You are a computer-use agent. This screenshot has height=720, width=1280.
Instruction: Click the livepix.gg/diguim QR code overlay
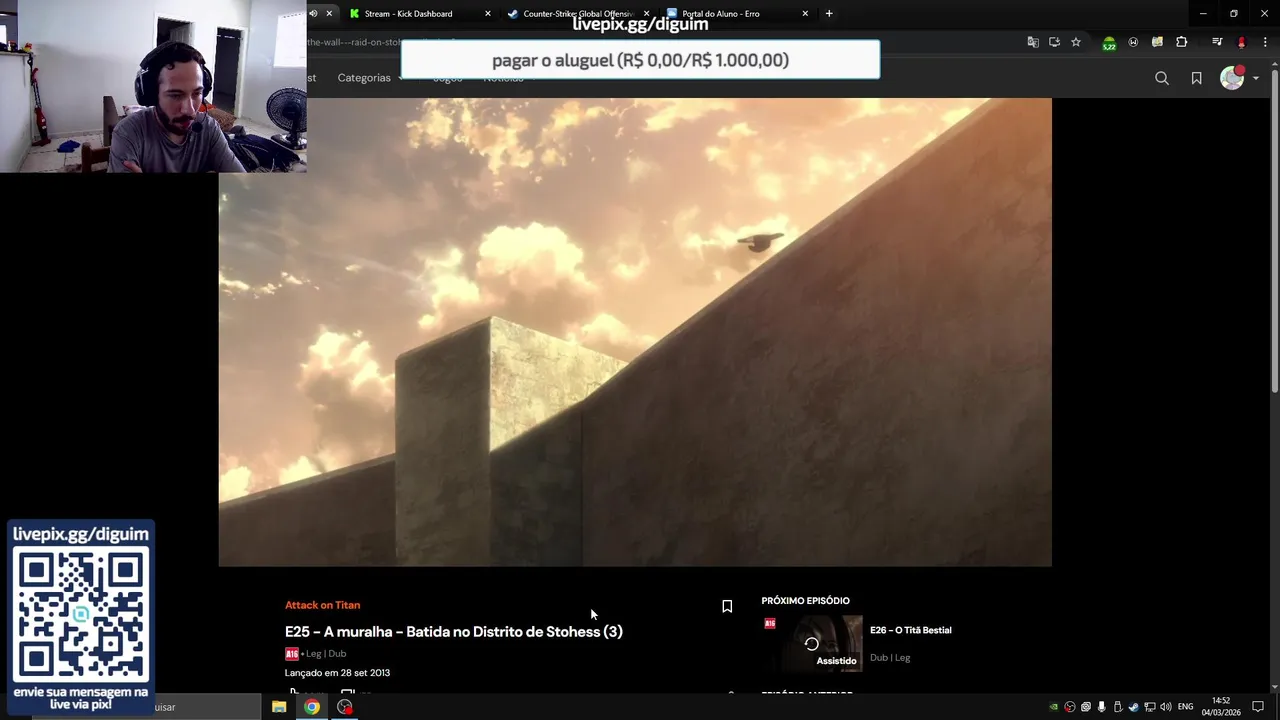(x=81, y=617)
